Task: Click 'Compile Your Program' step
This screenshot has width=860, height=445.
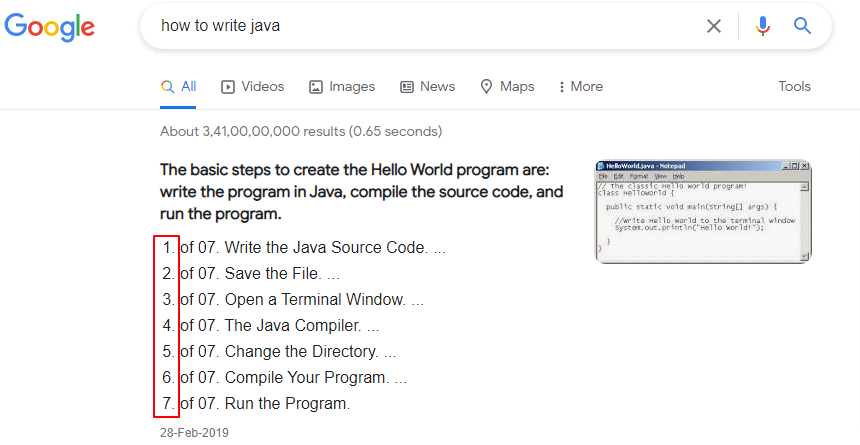Action: (307, 378)
